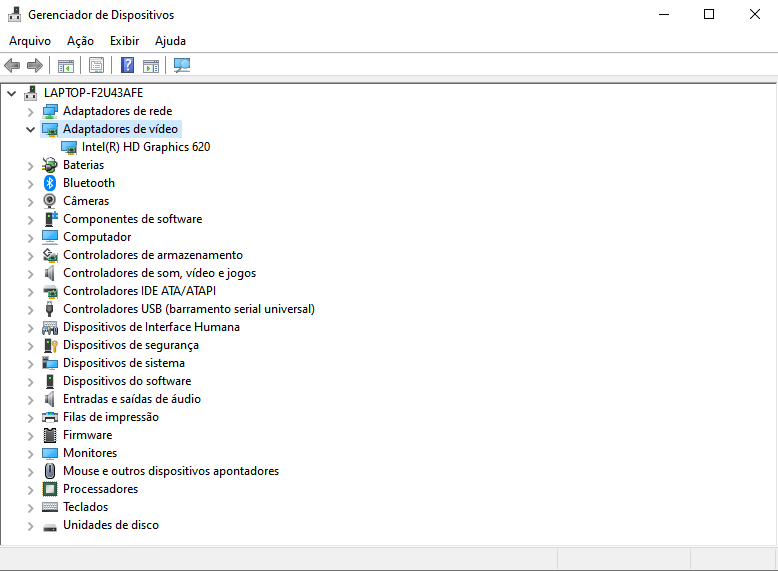778x571 pixels.
Task: Maximize the Gerenciador de Dispositivos window
Action: pyautogui.click(x=709, y=14)
